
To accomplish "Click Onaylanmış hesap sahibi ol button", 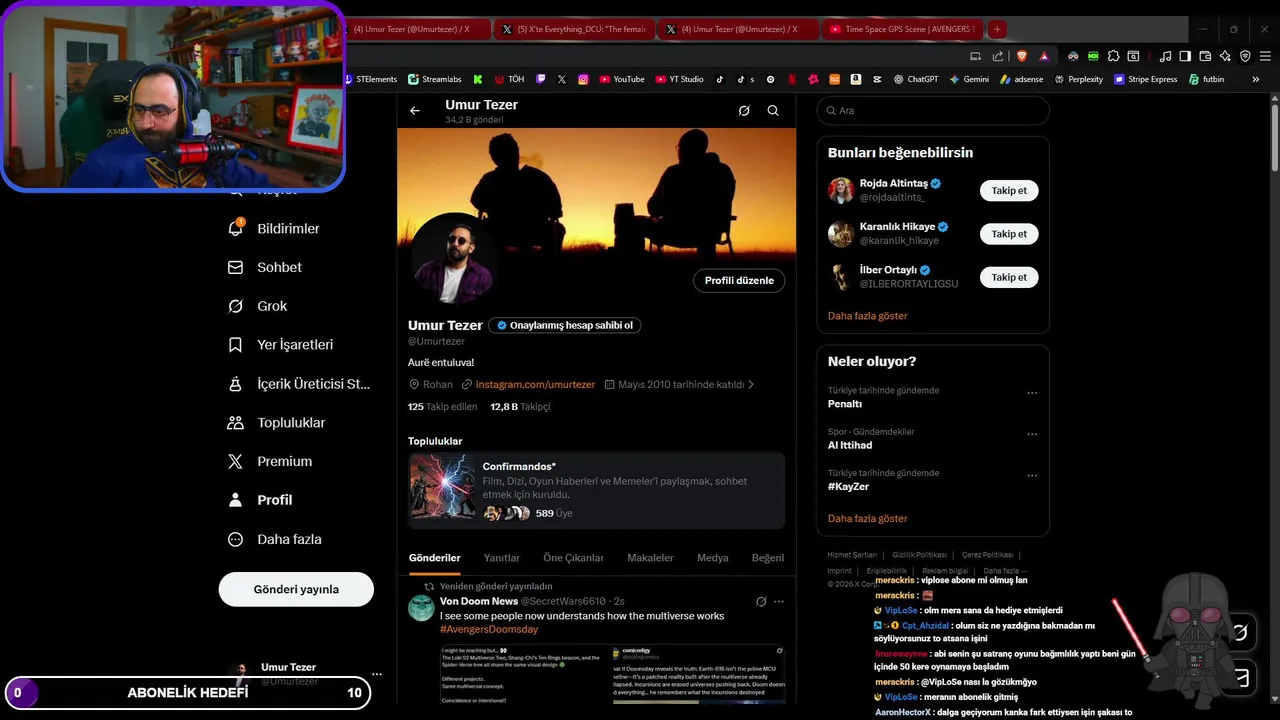I will (x=565, y=325).
